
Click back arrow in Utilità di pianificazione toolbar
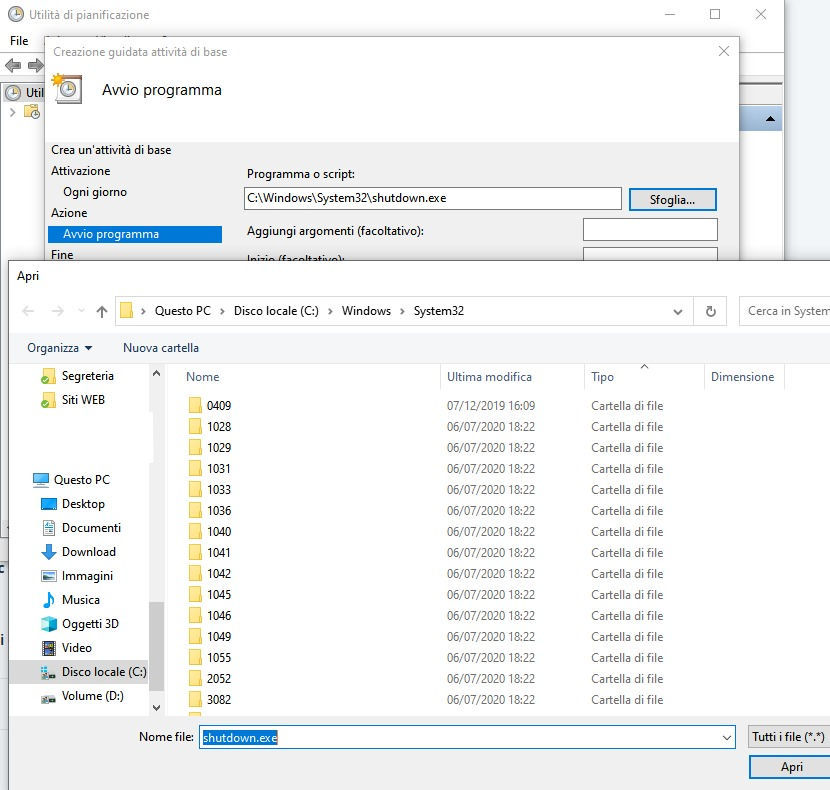tap(13, 66)
